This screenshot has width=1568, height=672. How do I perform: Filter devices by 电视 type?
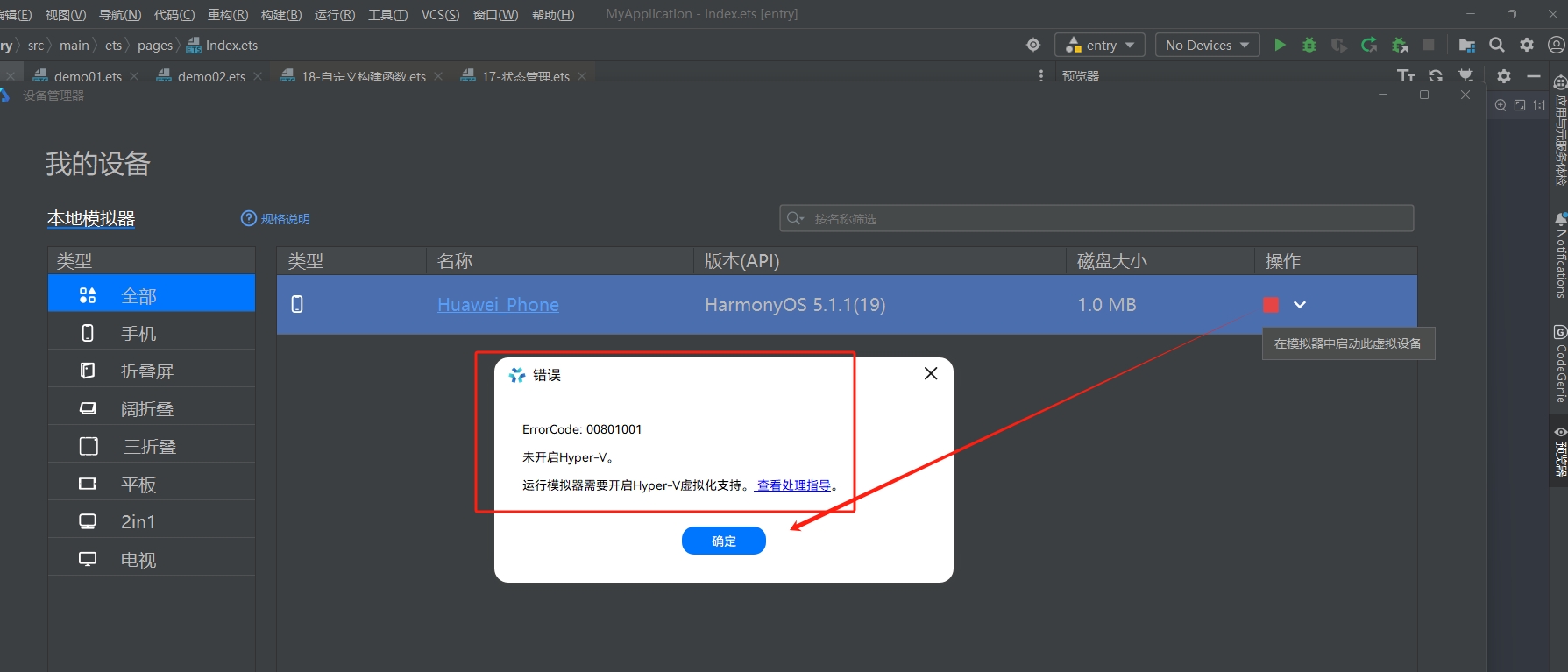pos(152,559)
